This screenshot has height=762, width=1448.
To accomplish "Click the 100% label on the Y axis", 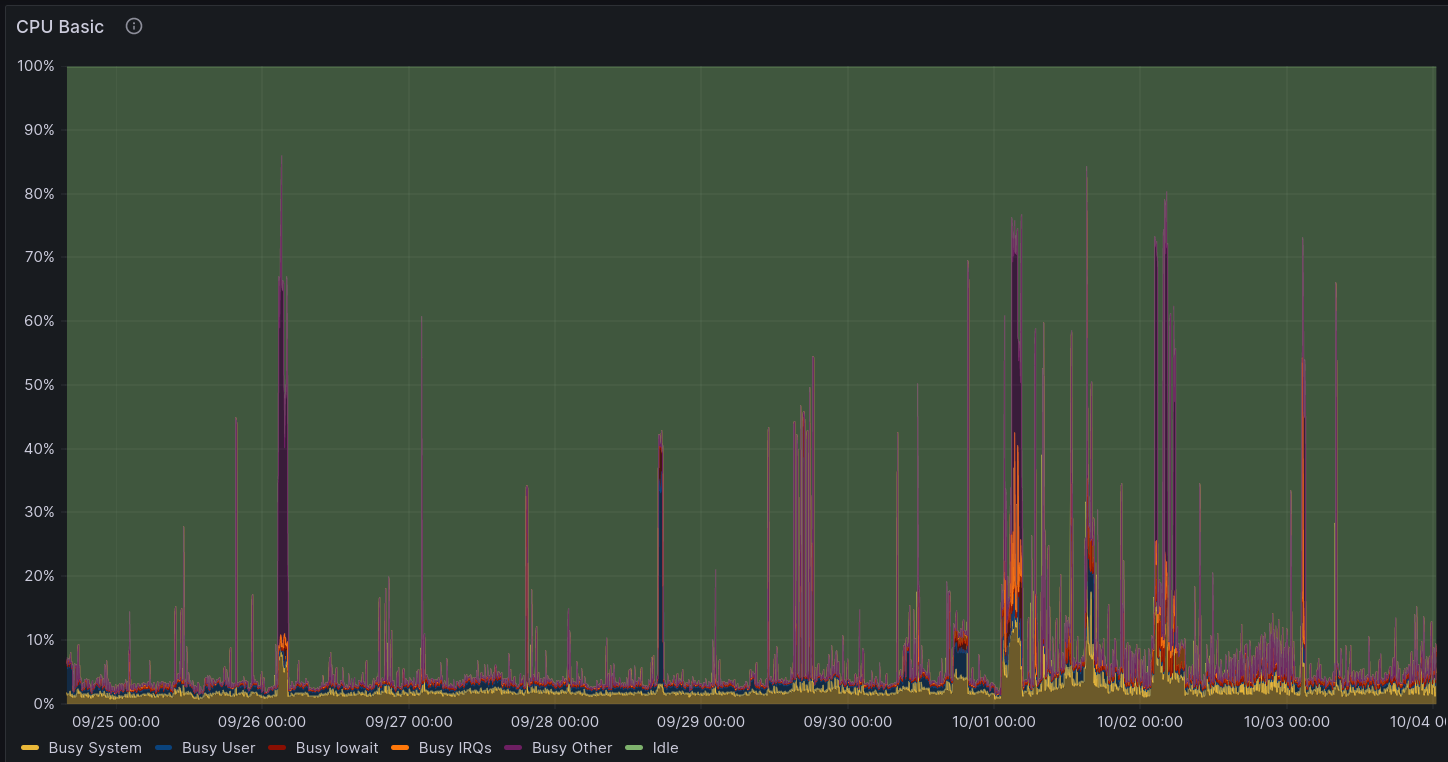I will (x=36, y=66).
